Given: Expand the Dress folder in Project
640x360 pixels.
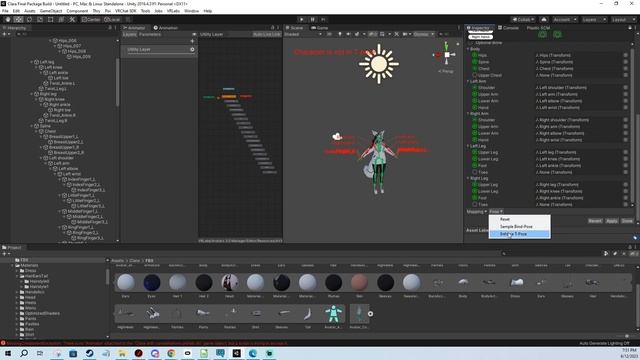Looking at the screenshot, I should click(x=18, y=271).
